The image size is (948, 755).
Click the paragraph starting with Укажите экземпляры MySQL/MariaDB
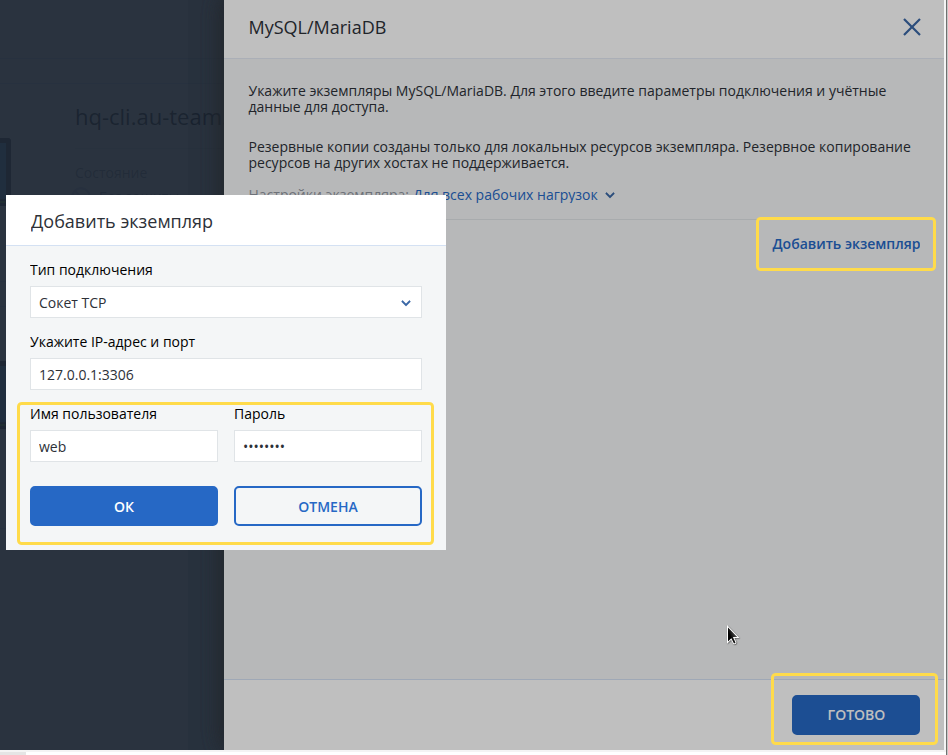pos(567,99)
